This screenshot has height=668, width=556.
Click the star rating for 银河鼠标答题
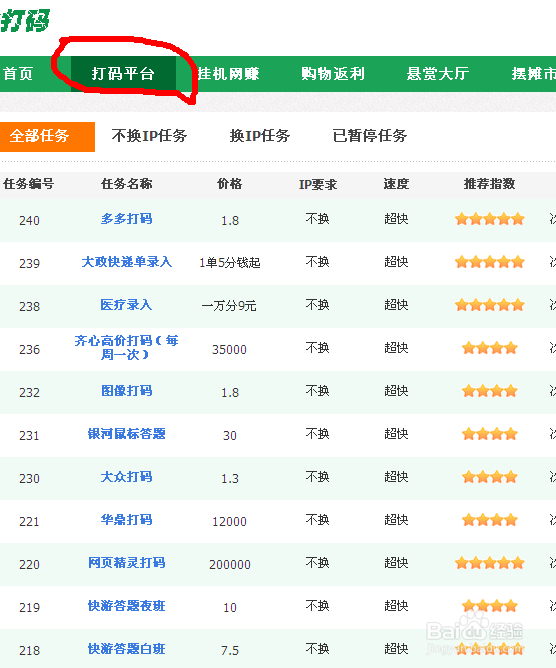point(490,434)
